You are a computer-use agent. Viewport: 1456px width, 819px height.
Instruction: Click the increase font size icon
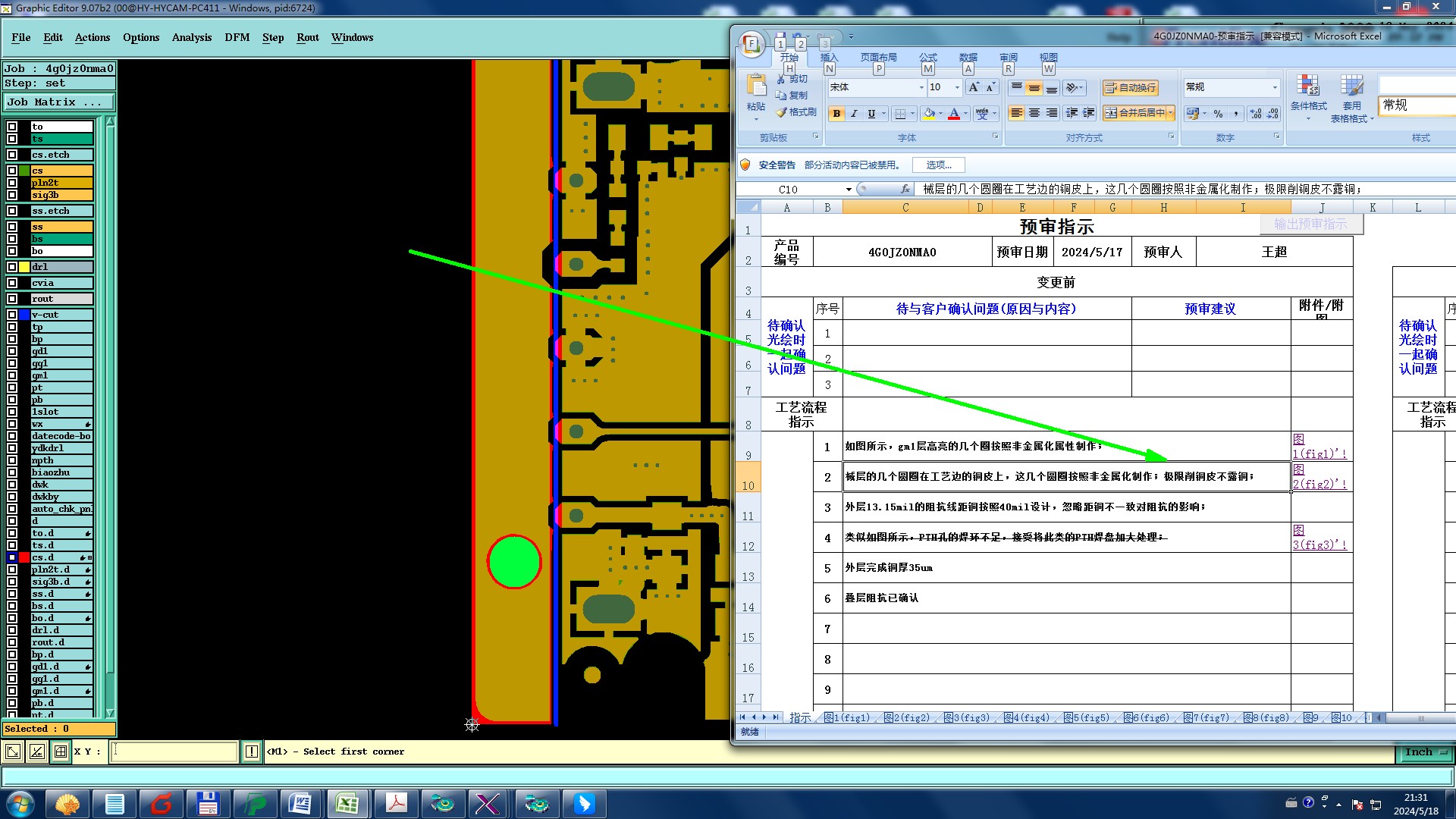pyautogui.click(x=974, y=88)
